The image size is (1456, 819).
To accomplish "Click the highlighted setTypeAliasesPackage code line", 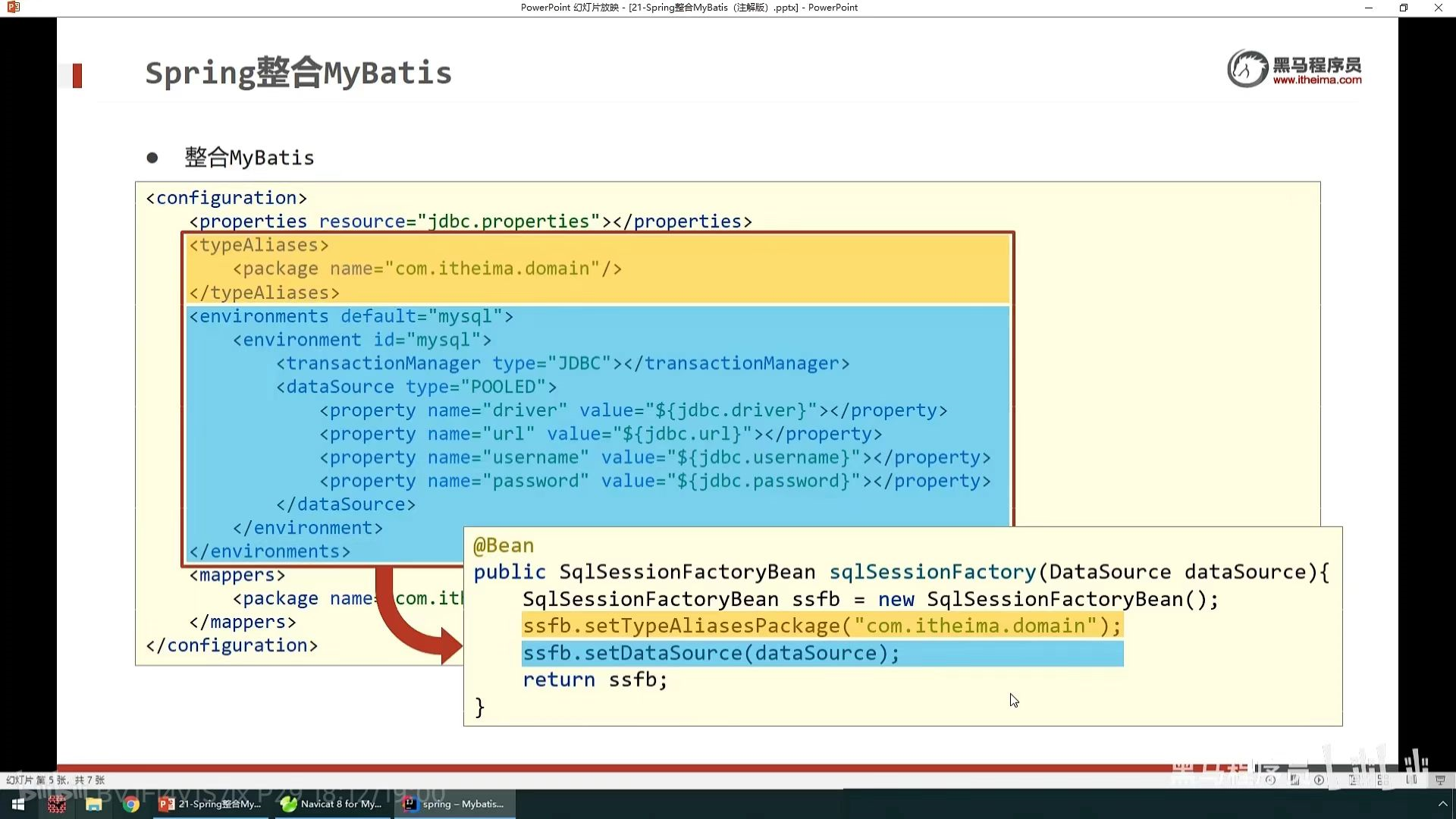I will click(821, 626).
